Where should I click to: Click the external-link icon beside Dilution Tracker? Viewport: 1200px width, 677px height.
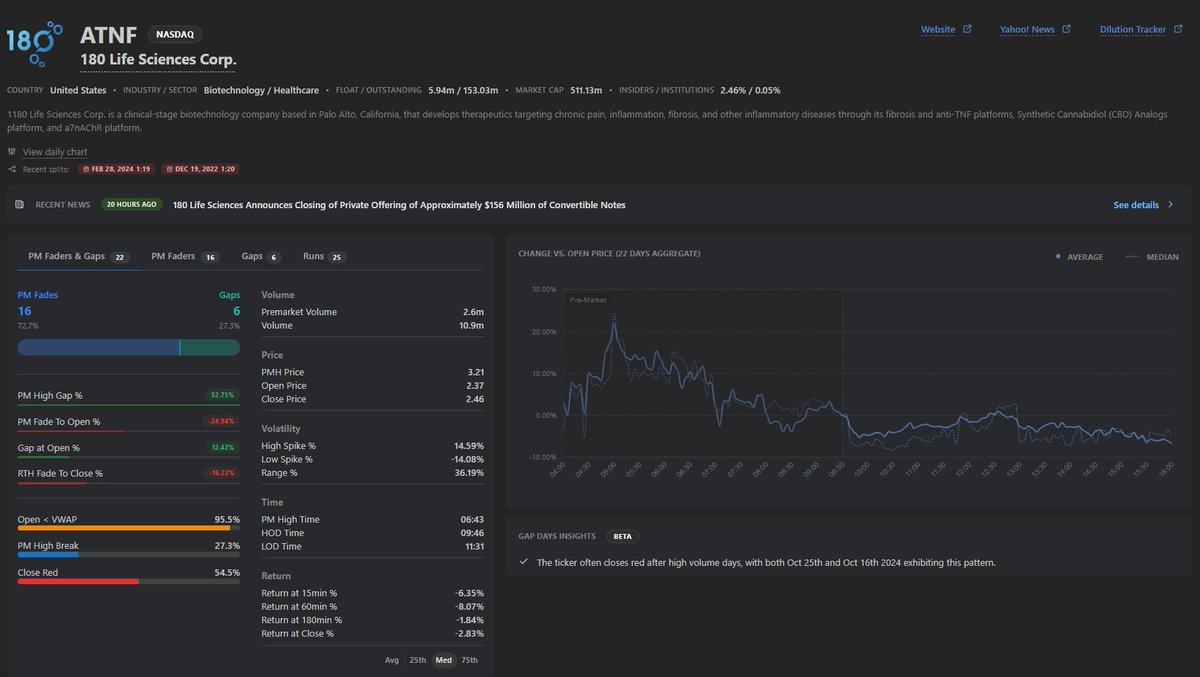click(1177, 30)
